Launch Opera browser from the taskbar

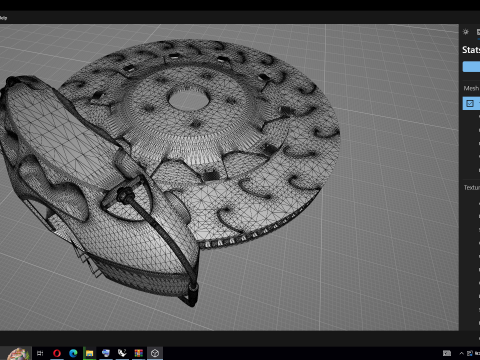(57, 353)
